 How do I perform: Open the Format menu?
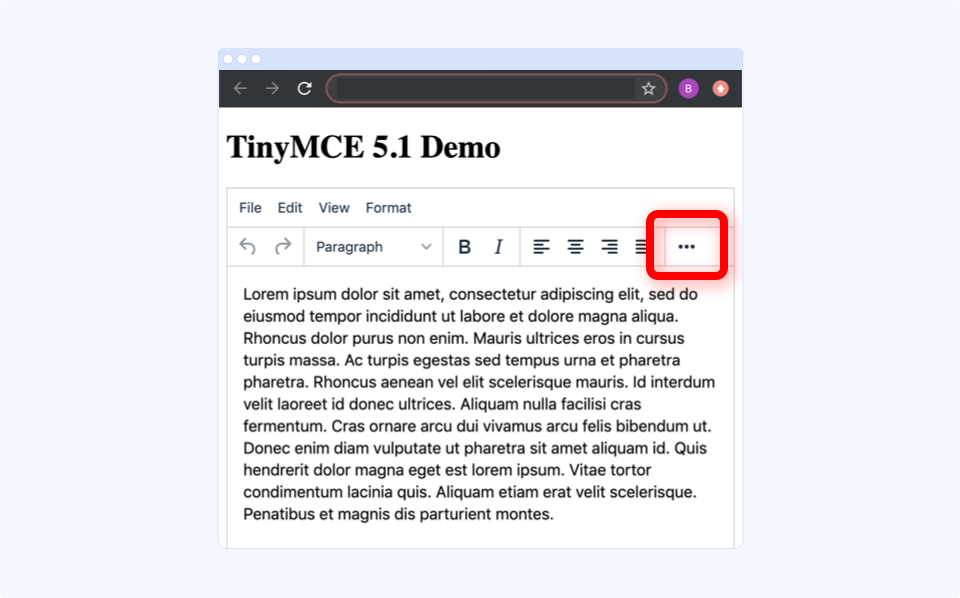coord(388,208)
